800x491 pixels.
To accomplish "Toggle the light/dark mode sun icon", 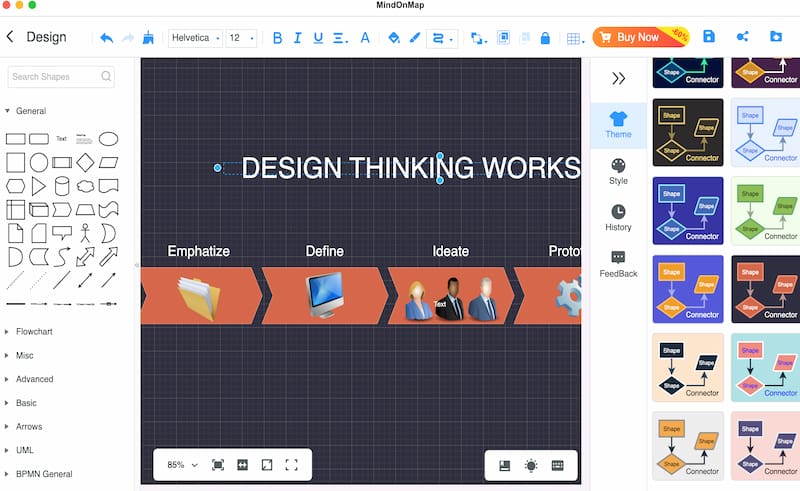I will point(531,465).
